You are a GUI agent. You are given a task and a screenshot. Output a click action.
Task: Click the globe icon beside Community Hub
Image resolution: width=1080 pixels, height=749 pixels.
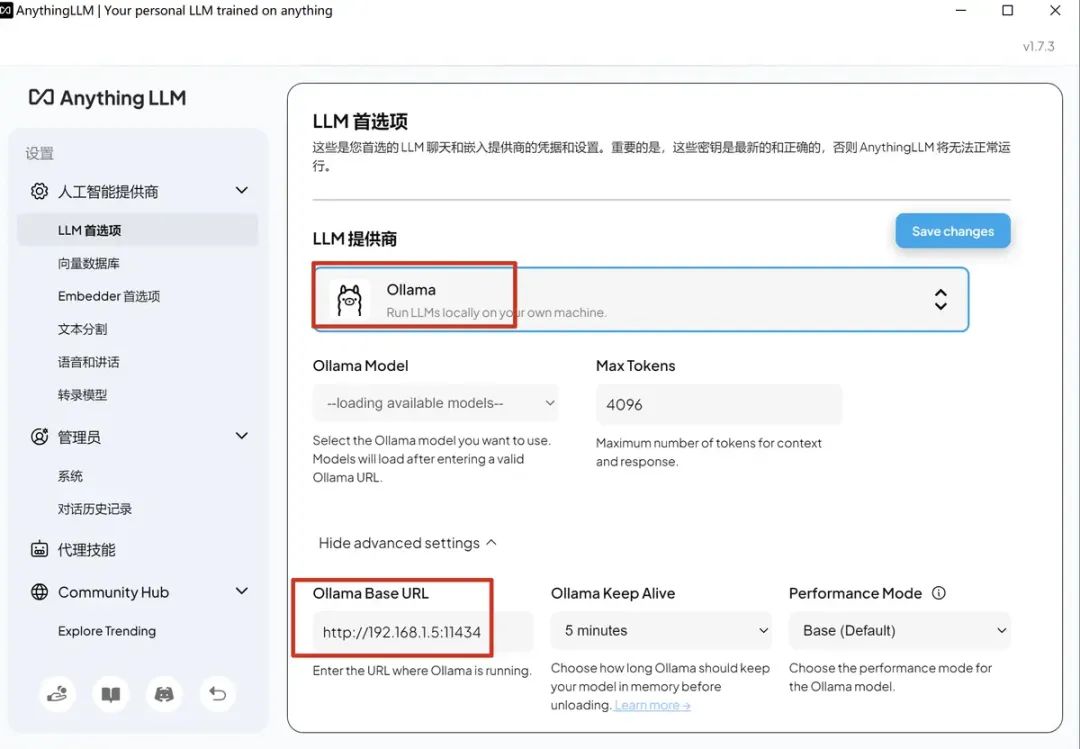point(39,592)
